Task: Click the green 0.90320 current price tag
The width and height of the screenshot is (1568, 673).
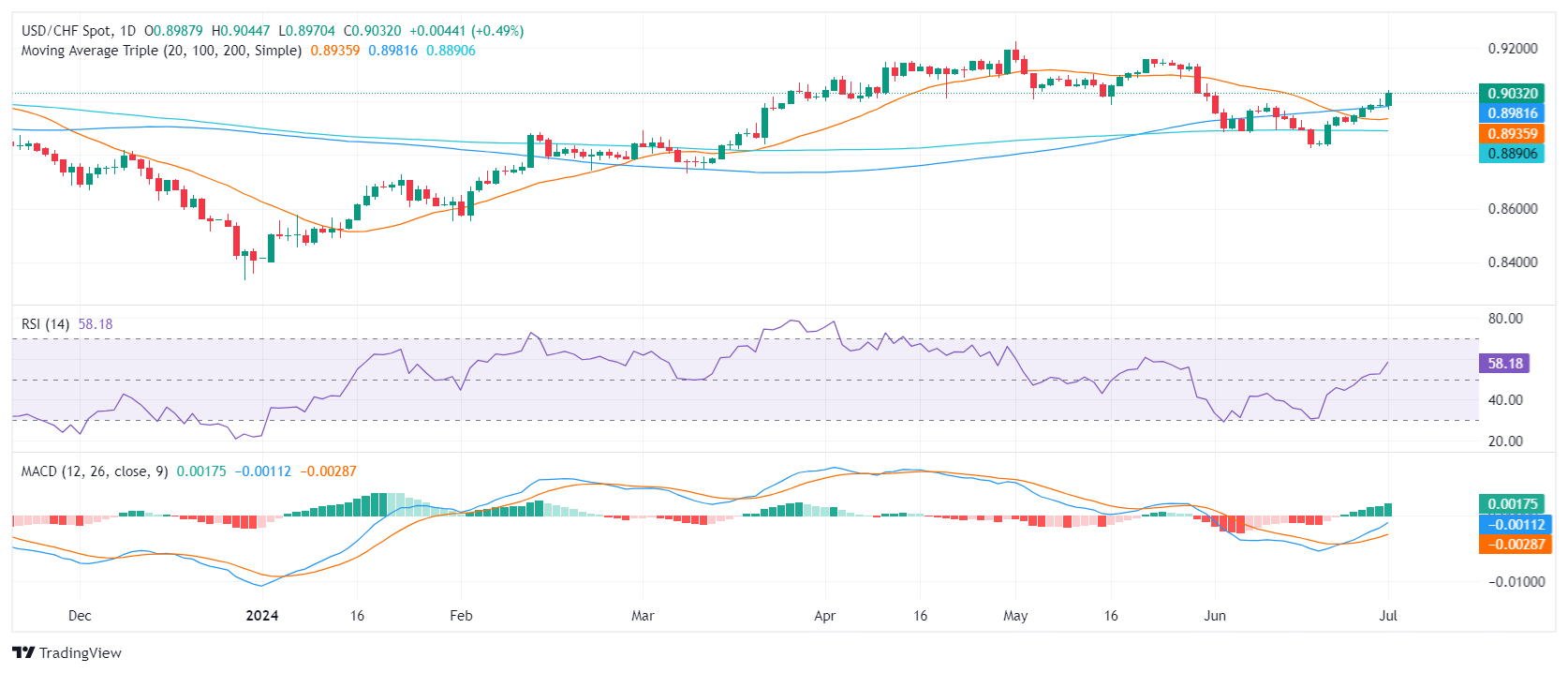Action: click(1512, 93)
